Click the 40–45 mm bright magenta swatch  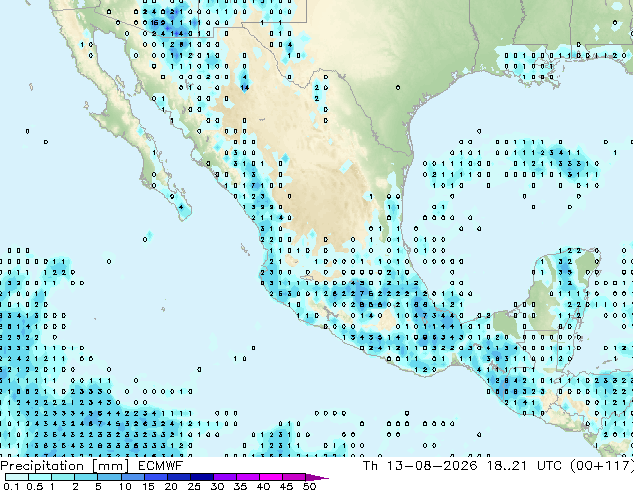click(x=271, y=477)
